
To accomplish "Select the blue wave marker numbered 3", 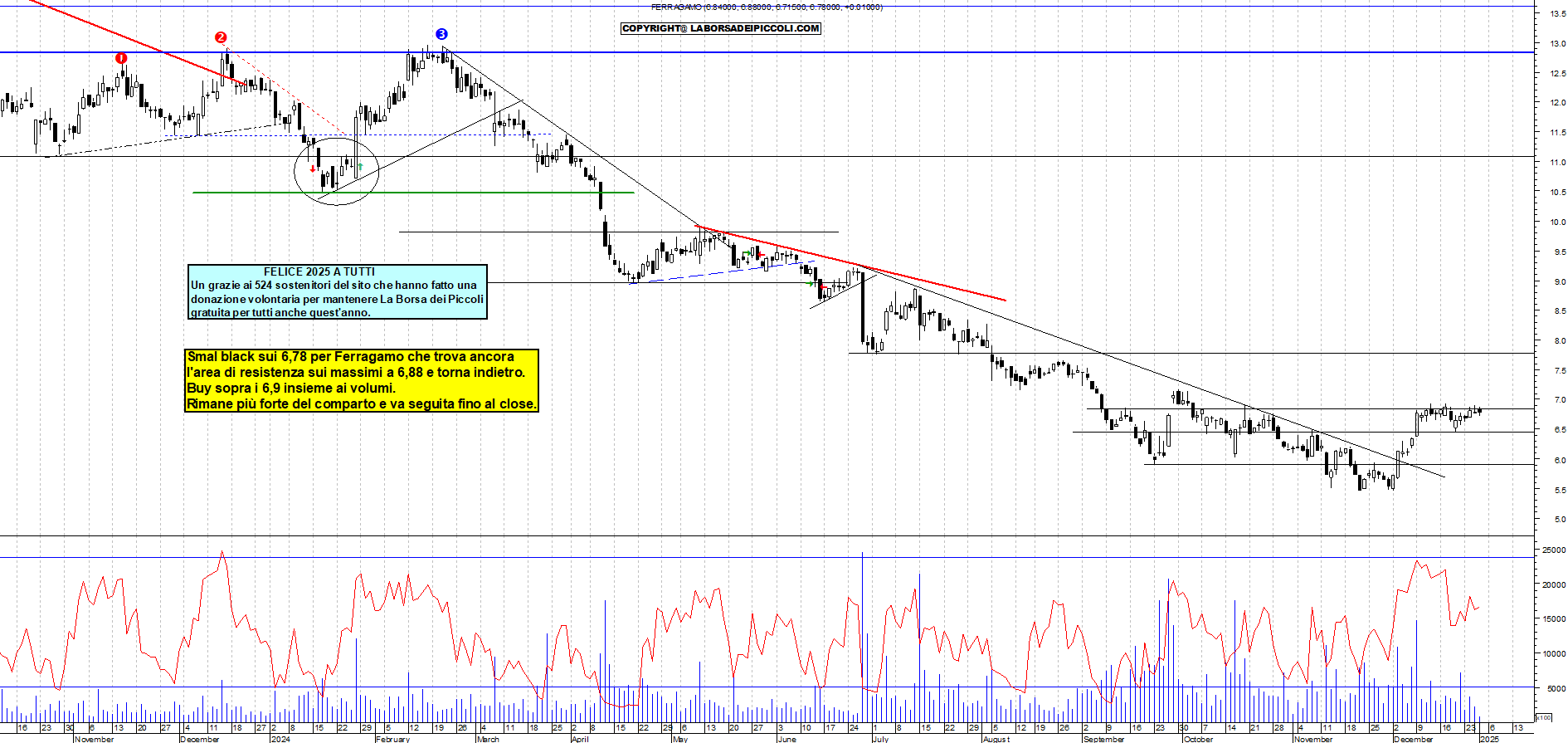I will click(441, 34).
